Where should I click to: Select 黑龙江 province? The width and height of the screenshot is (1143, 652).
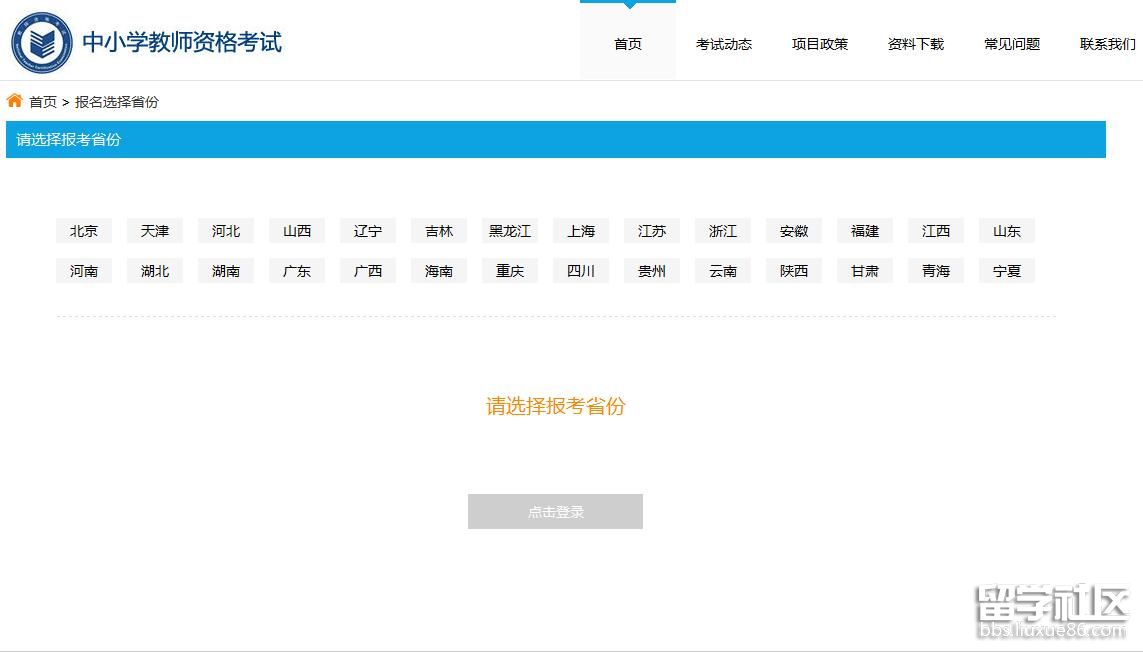(x=509, y=230)
